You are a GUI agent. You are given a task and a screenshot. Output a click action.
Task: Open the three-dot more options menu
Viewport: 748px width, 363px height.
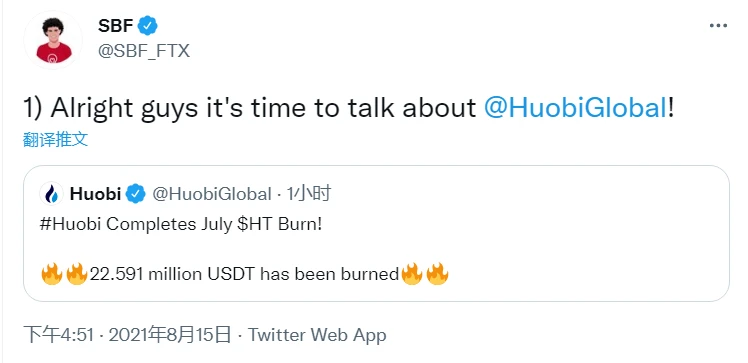point(718,26)
